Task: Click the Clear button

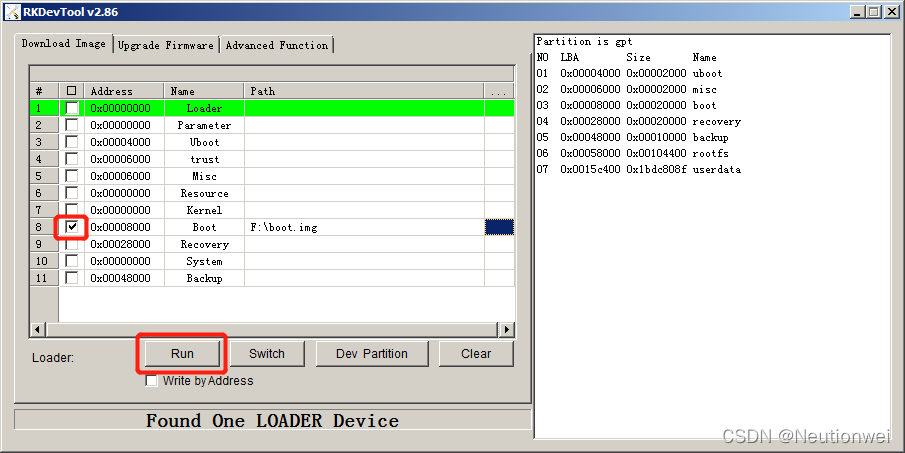Action: click(x=476, y=354)
